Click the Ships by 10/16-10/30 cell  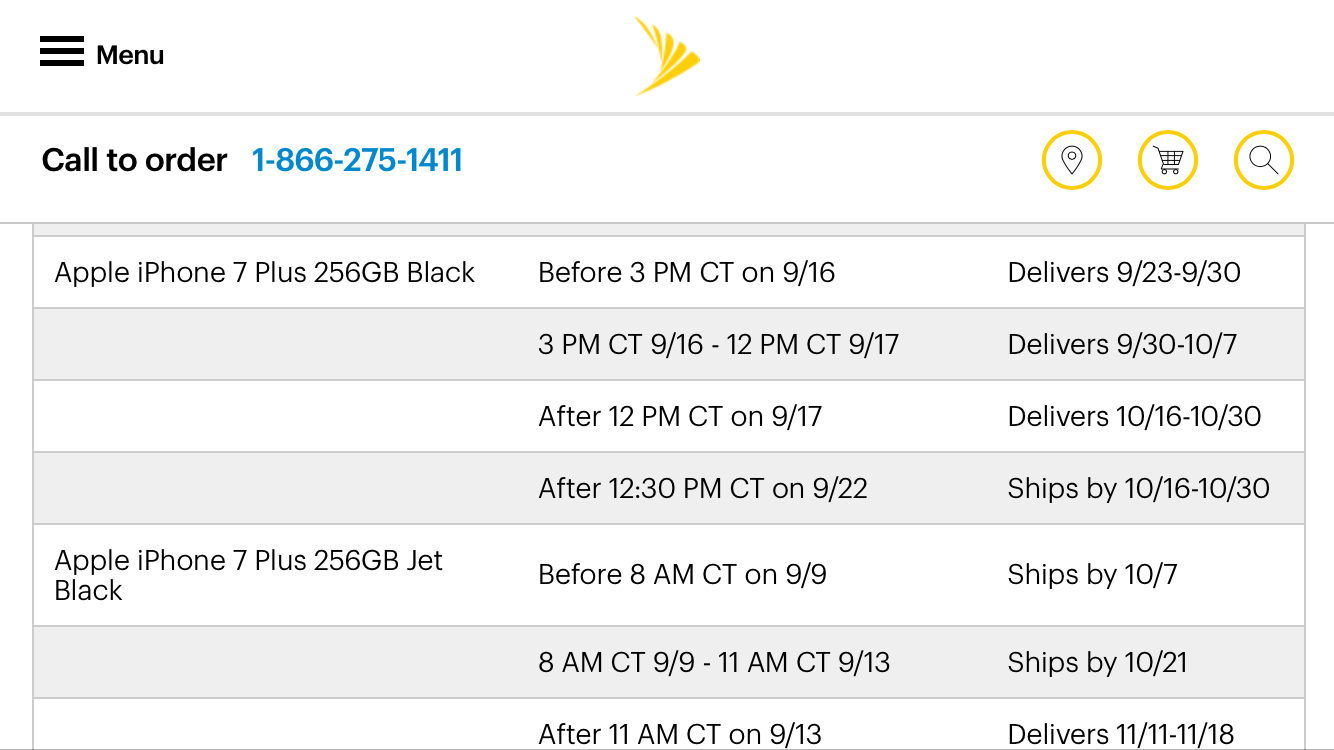point(1138,488)
